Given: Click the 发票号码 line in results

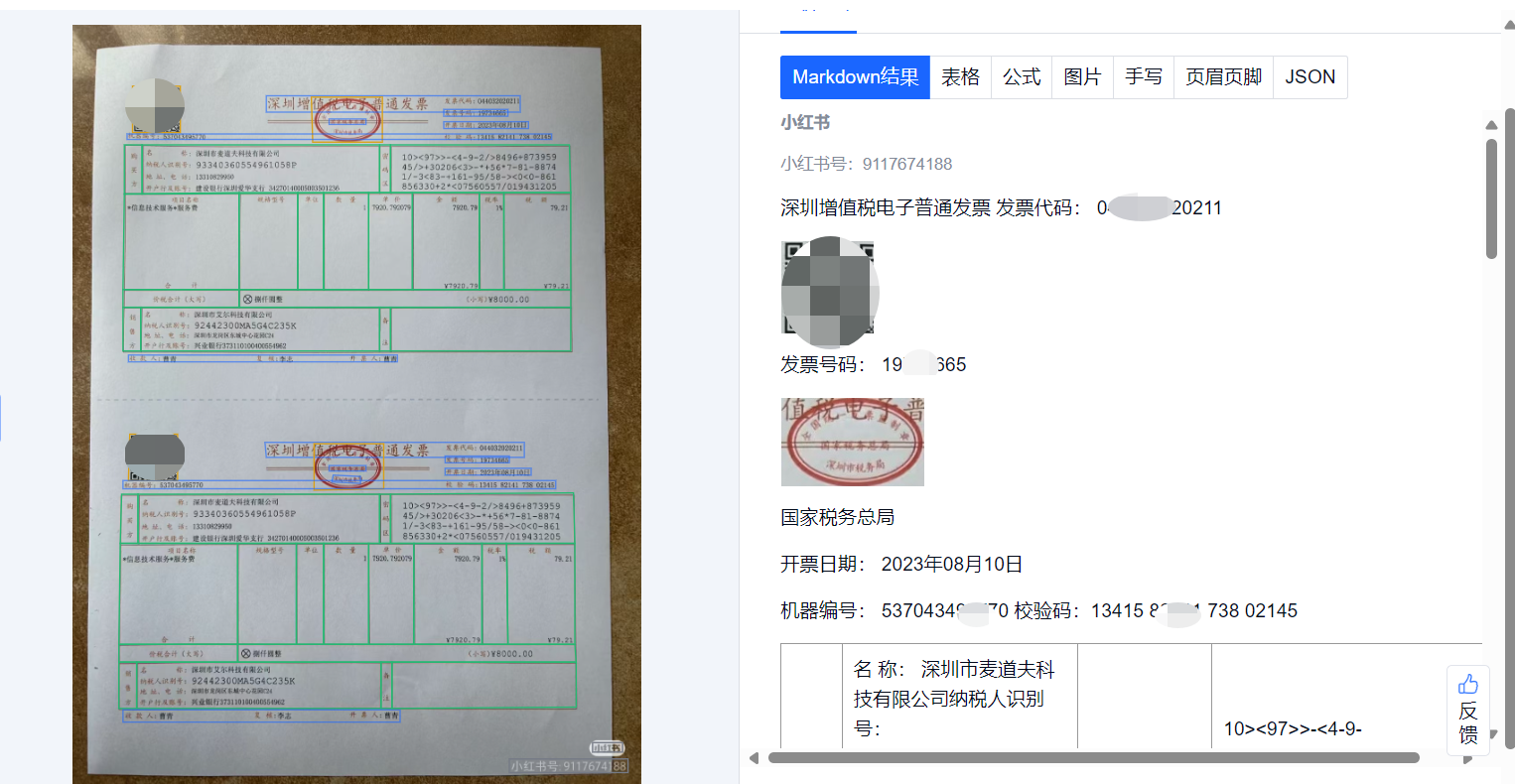Looking at the screenshot, I should [873, 364].
